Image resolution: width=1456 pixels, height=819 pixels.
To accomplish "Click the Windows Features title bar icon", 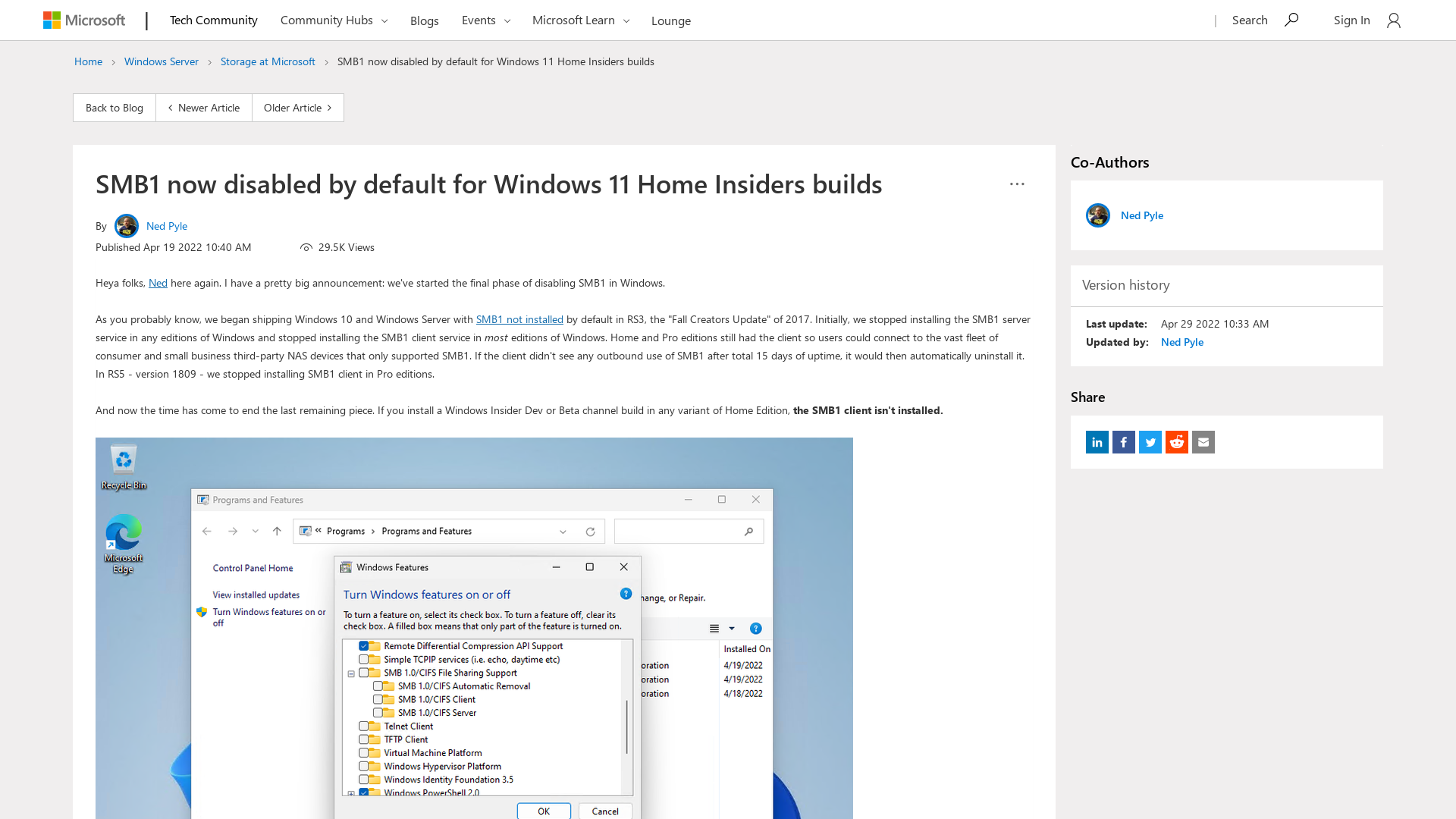I will coord(346,567).
